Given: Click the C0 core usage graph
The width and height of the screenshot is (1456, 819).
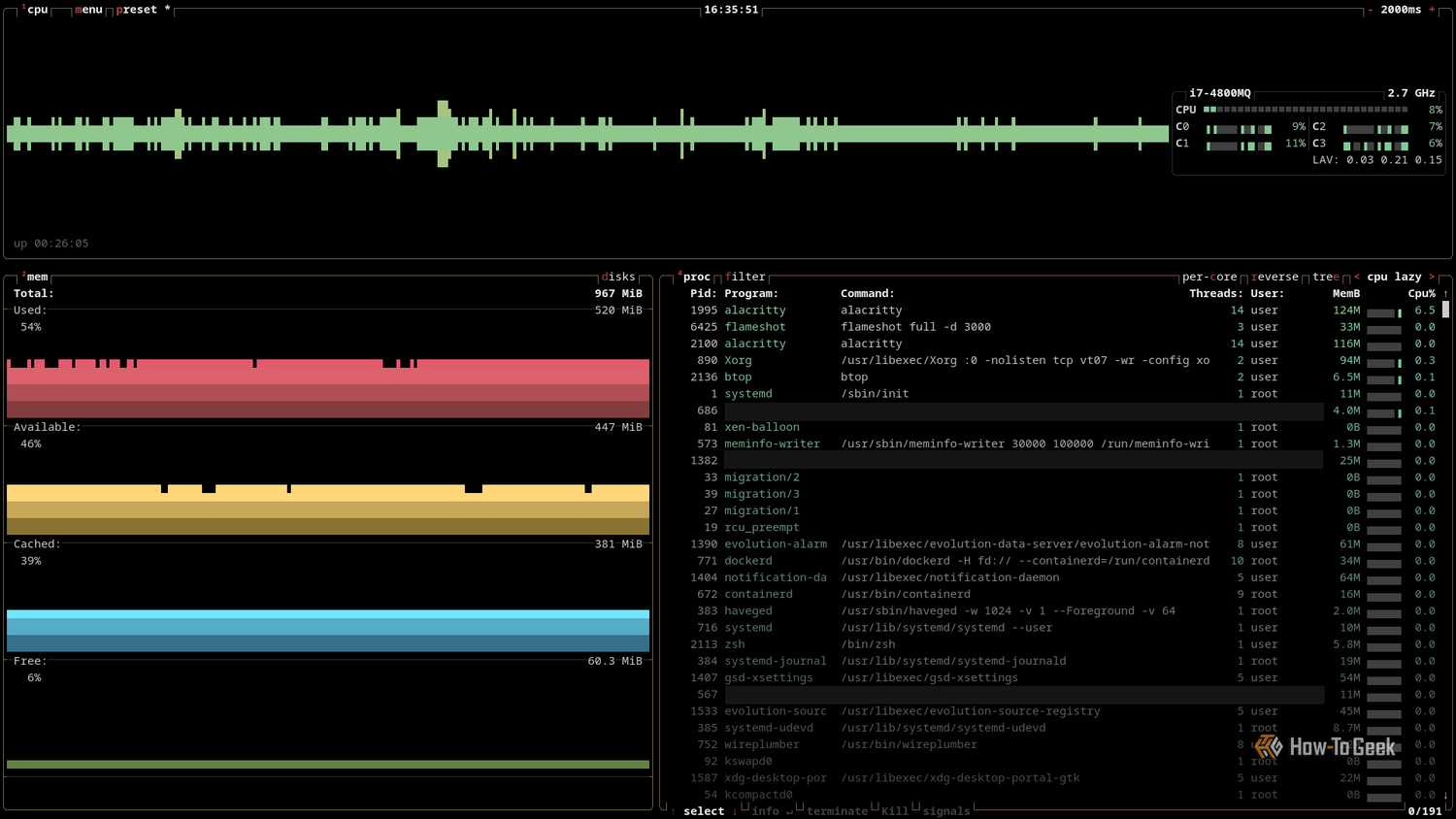Looking at the screenshot, I should pos(1240,129).
